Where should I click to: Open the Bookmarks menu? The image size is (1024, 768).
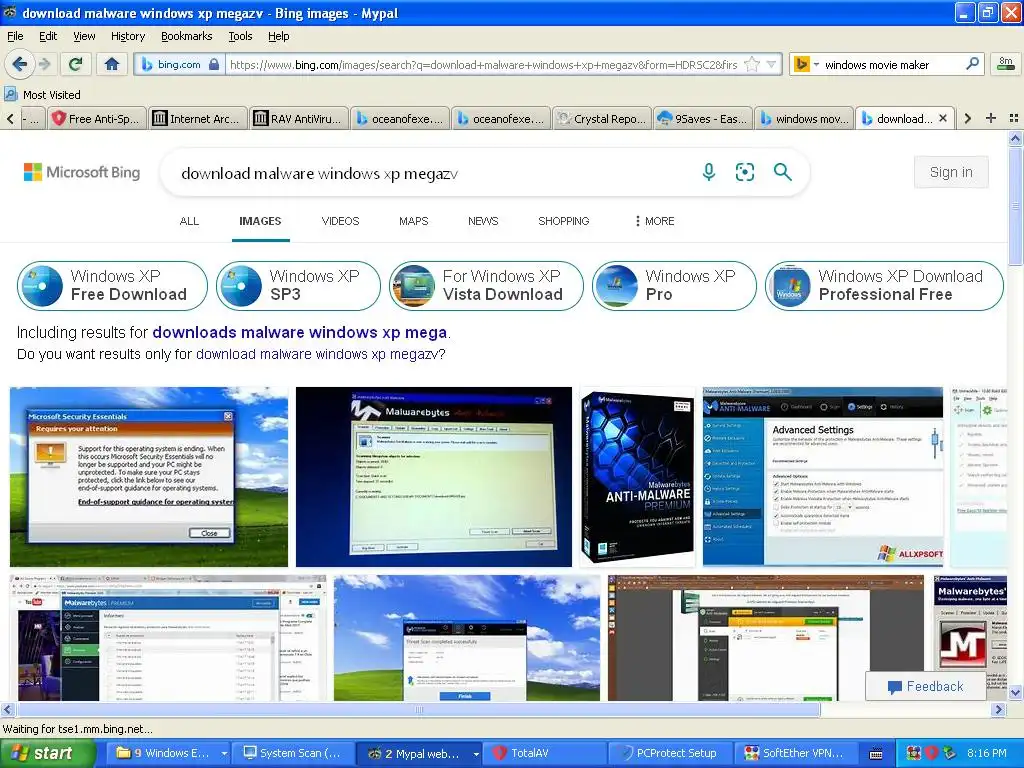[187, 36]
